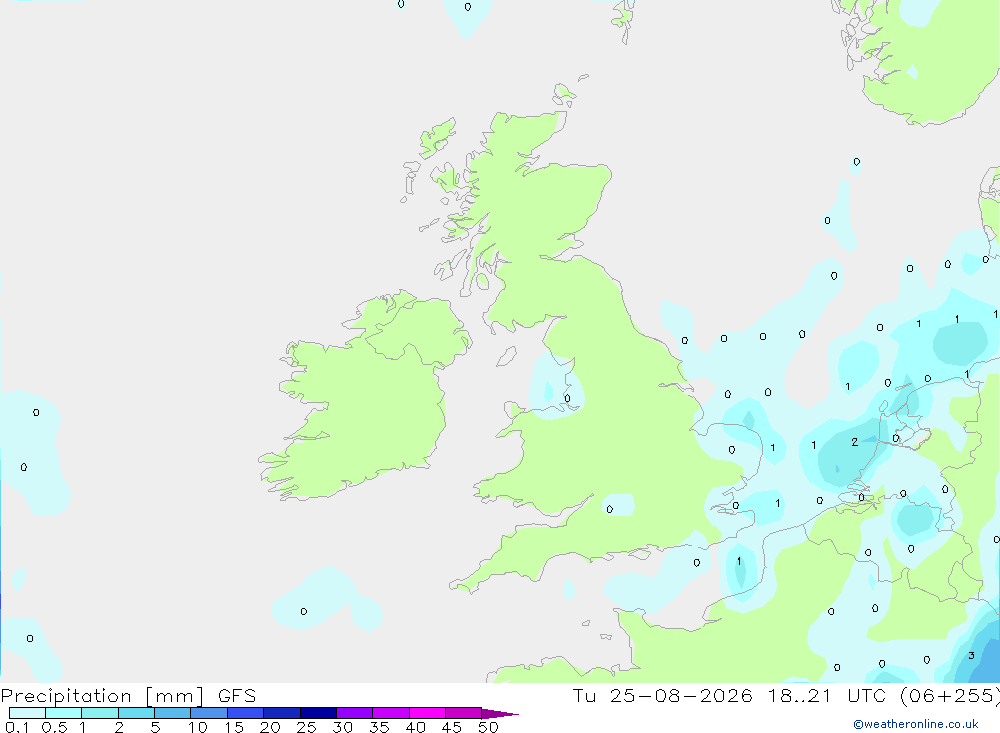Viewport: 1000px width, 733px height.
Task: Click the 45–50 mm legend swatch
Action: [x=463, y=713]
